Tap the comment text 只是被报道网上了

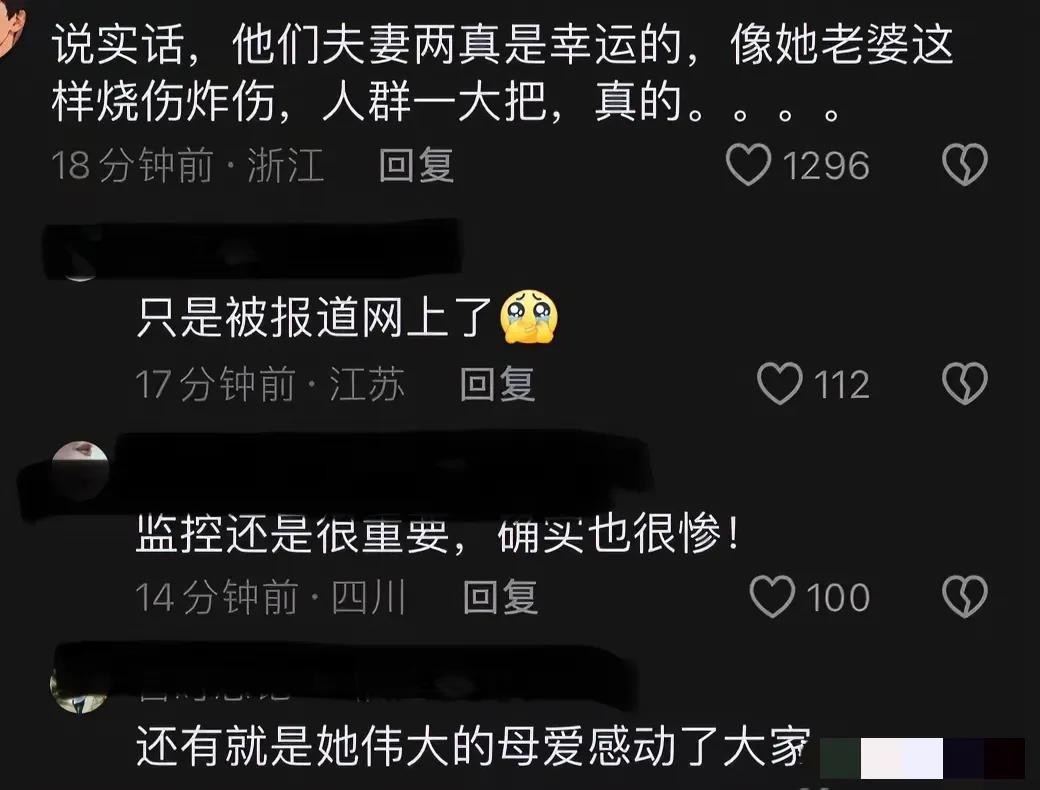tap(314, 318)
